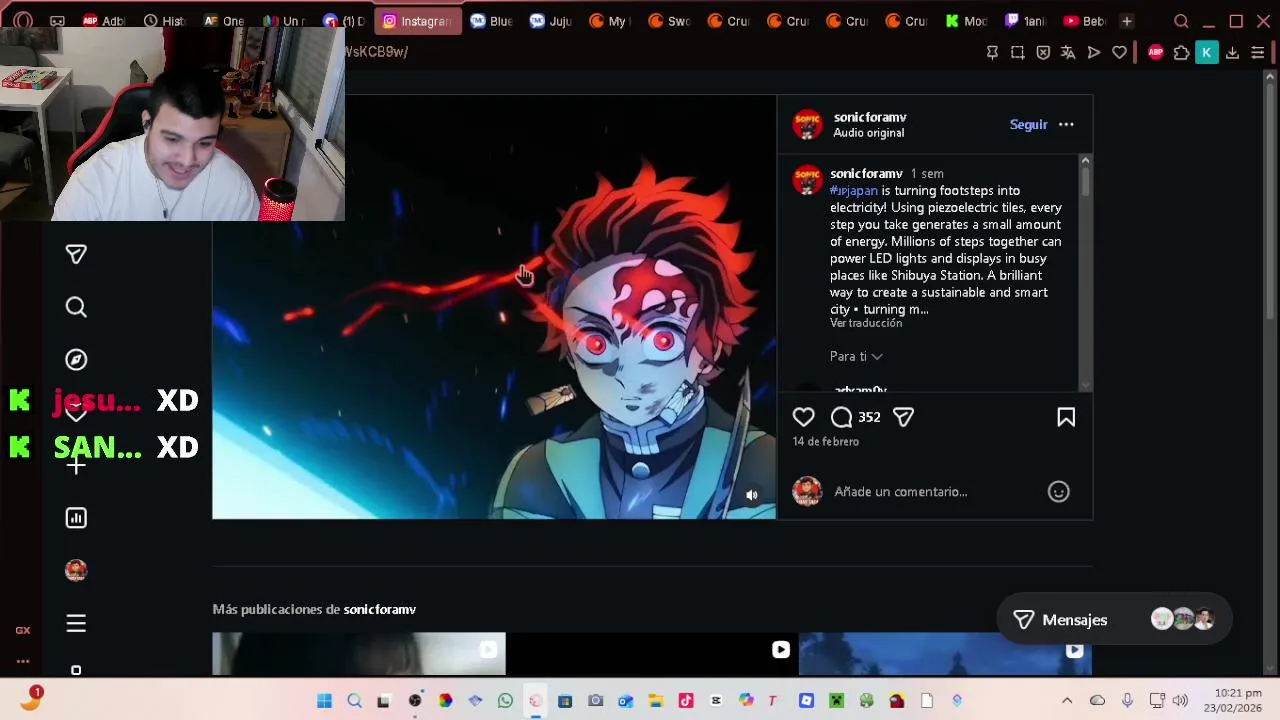Open post options three-dot menu
The image size is (1280, 720).
pos(1066,125)
